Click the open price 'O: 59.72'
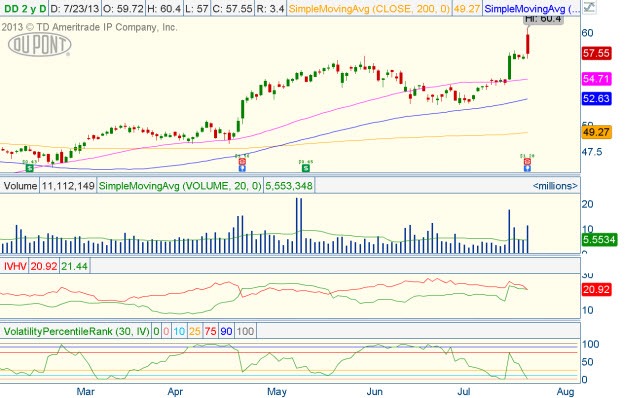This screenshot has height=398, width=625. [123, 8]
